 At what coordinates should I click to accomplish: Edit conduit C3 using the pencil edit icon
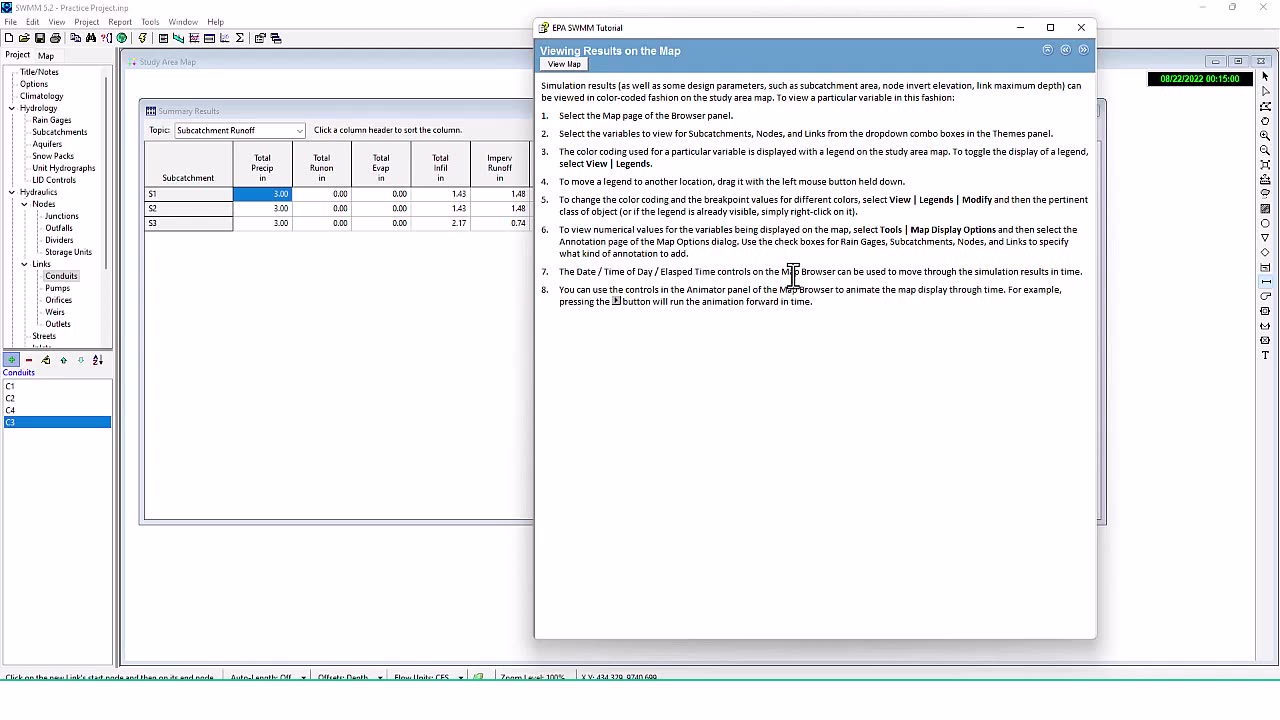tap(45, 360)
